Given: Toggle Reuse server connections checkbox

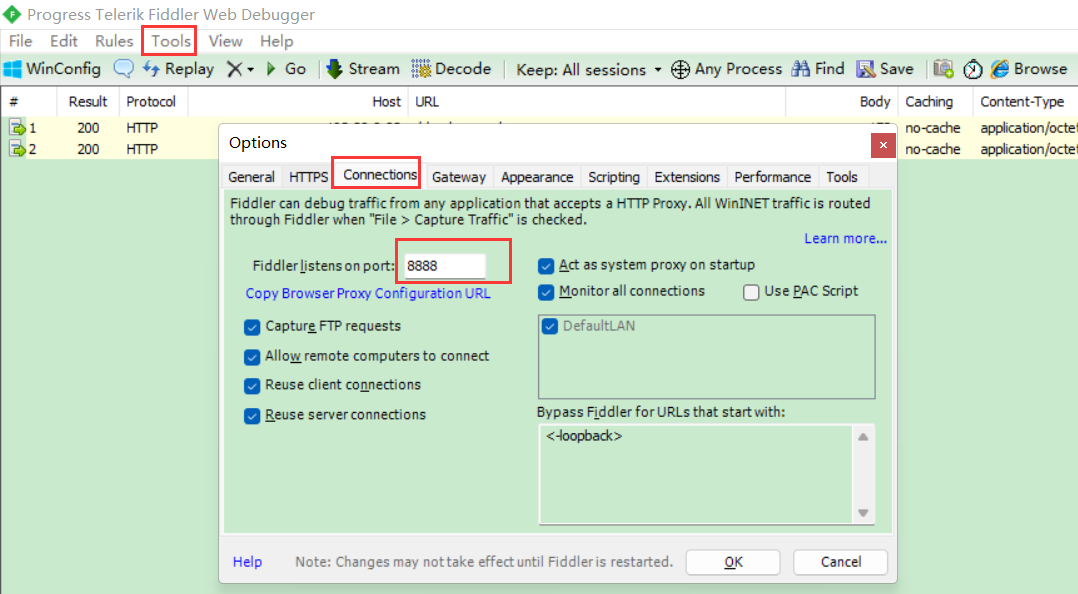Looking at the screenshot, I should tap(252, 416).
